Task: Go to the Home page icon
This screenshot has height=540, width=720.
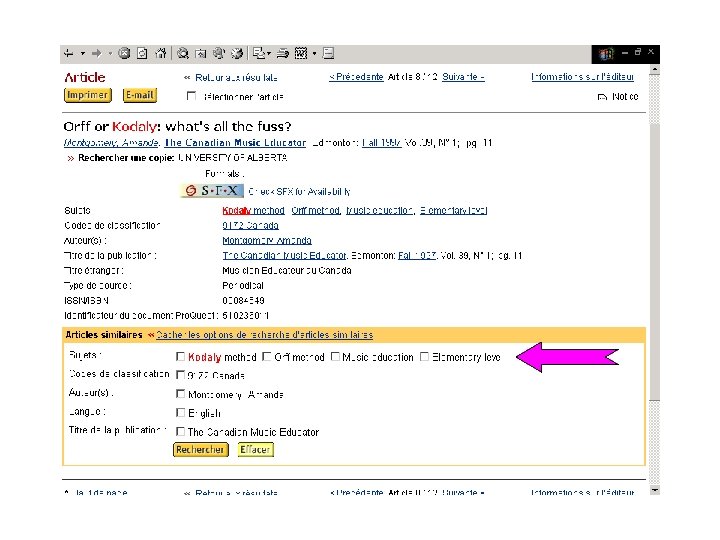Action: click(160, 53)
